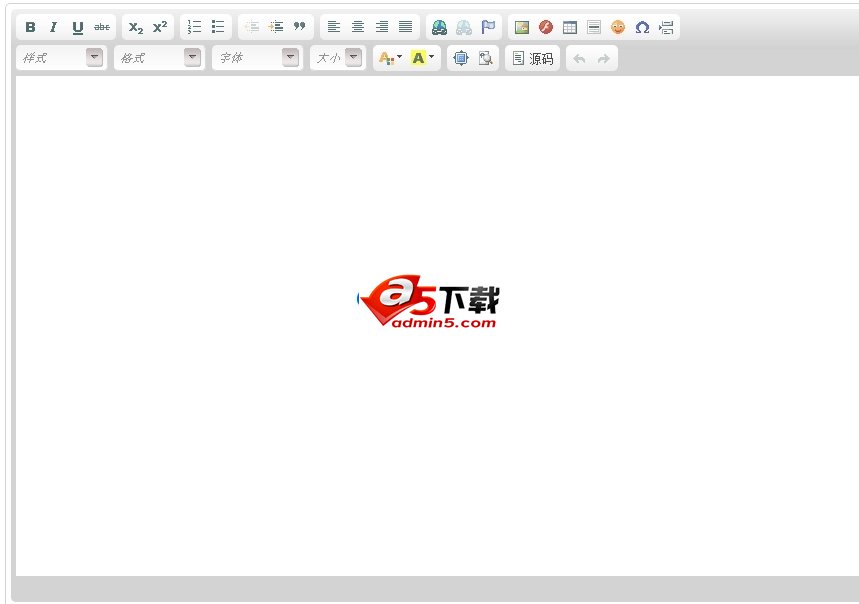Open background color picker
This screenshot has height=604, width=859.
click(x=422, y=58)
